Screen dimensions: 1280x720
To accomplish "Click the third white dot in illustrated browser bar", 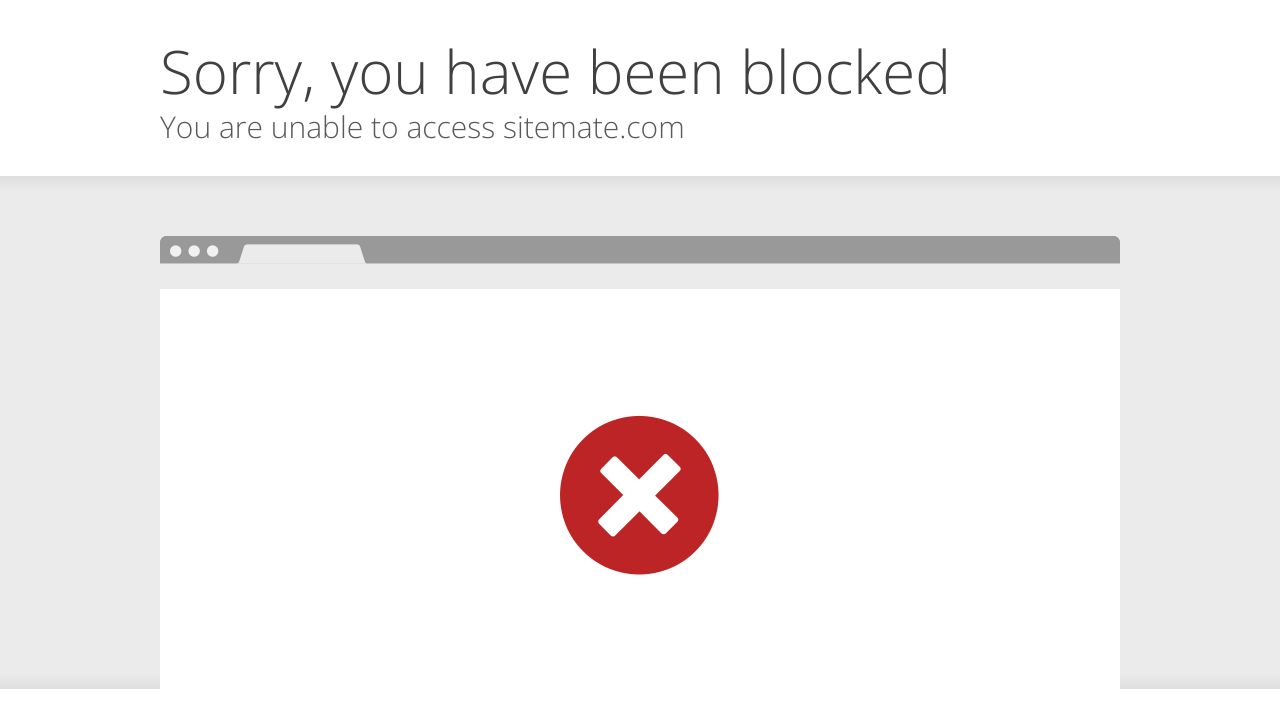I will (x=212, y=251).
